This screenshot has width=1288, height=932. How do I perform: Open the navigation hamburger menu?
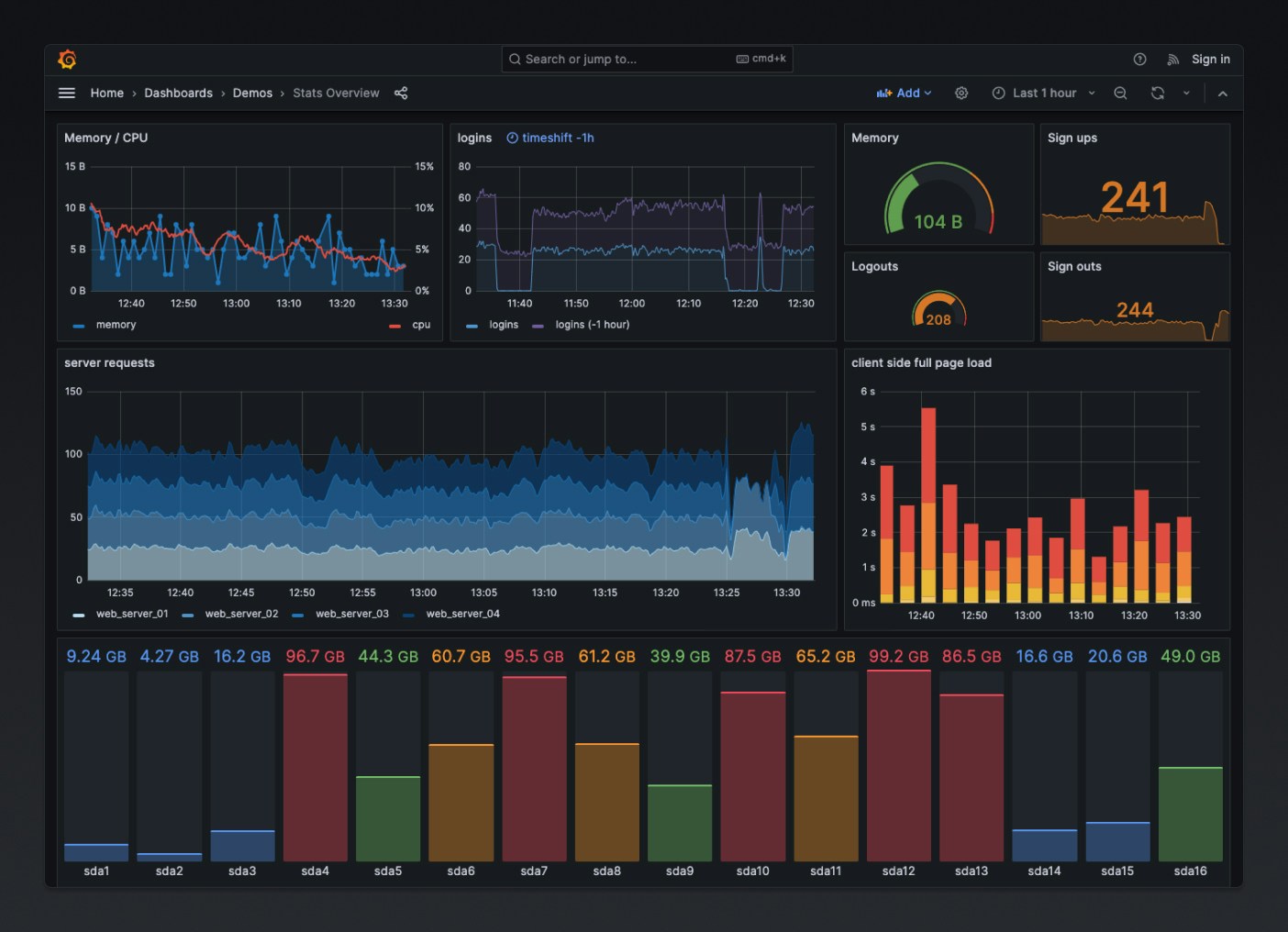[66, 93]
